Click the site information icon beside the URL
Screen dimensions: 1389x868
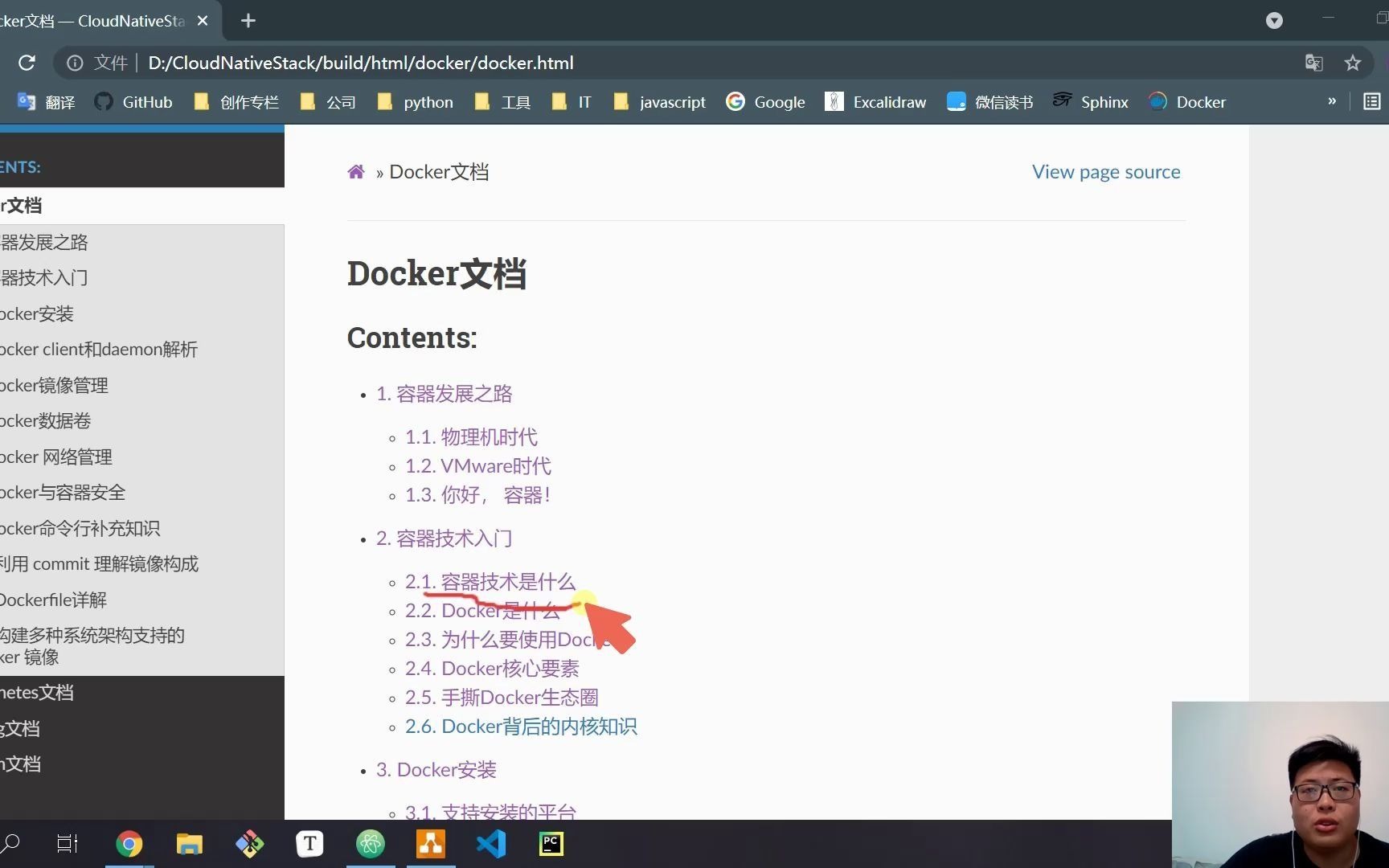[x=75, y=63]
